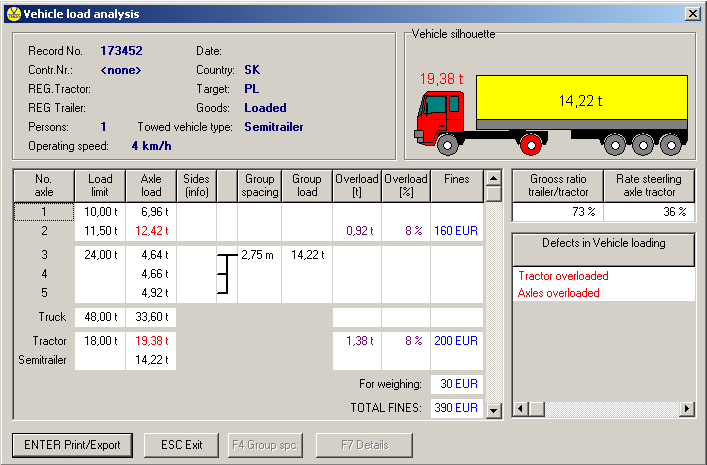
Task: Click the operating speed 4 km/h
Action: (x=152, y=146)
